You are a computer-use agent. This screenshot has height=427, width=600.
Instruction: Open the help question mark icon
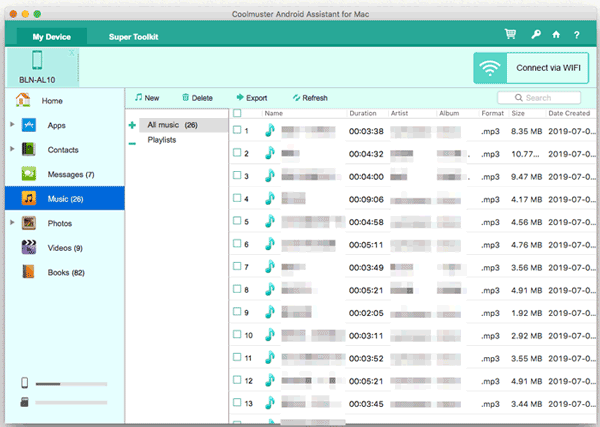click(x=577, y=35)
